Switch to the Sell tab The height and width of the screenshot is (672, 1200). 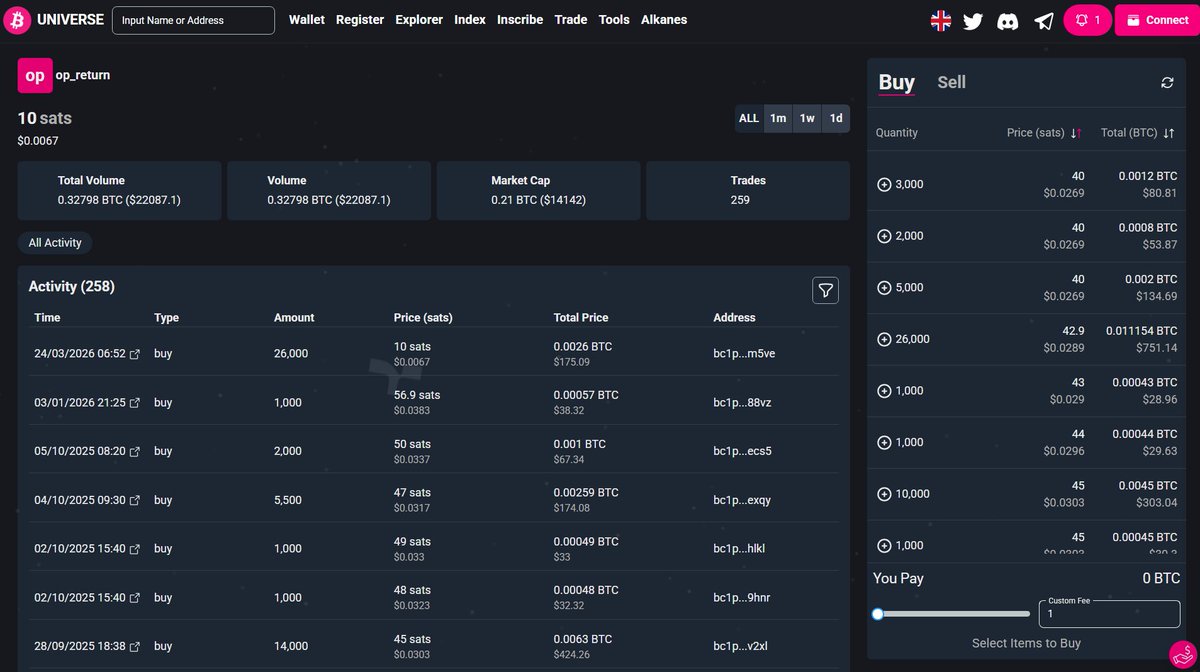951,83
